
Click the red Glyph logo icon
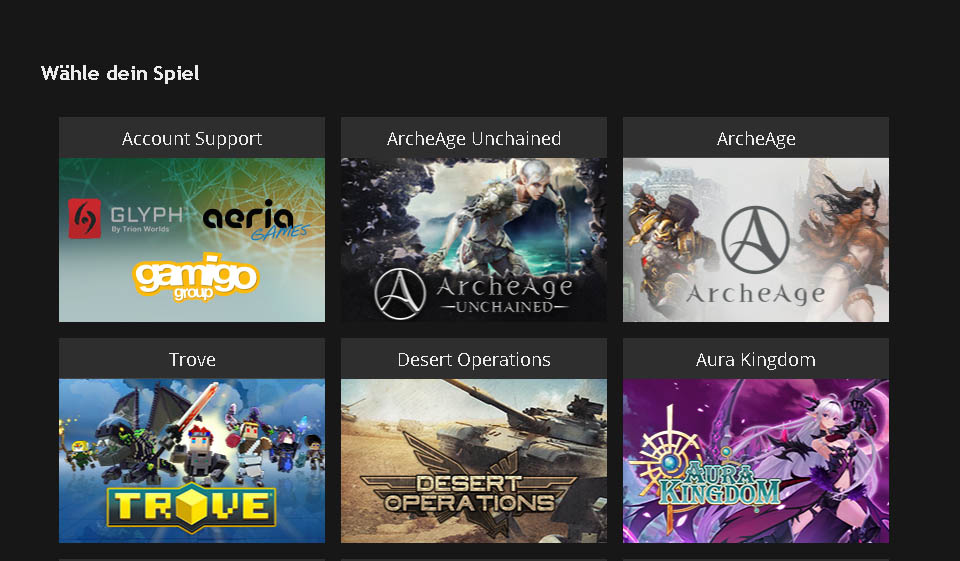(84, 218)
